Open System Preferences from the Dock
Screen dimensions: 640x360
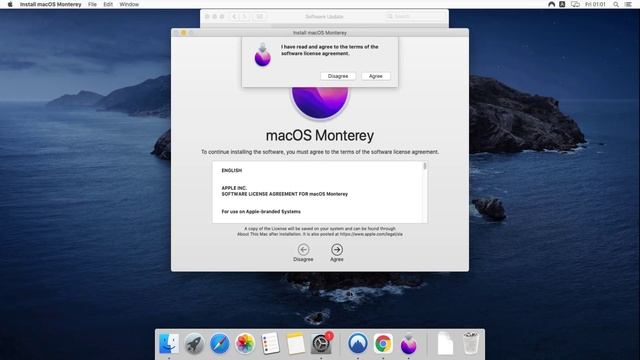point(321,343)
